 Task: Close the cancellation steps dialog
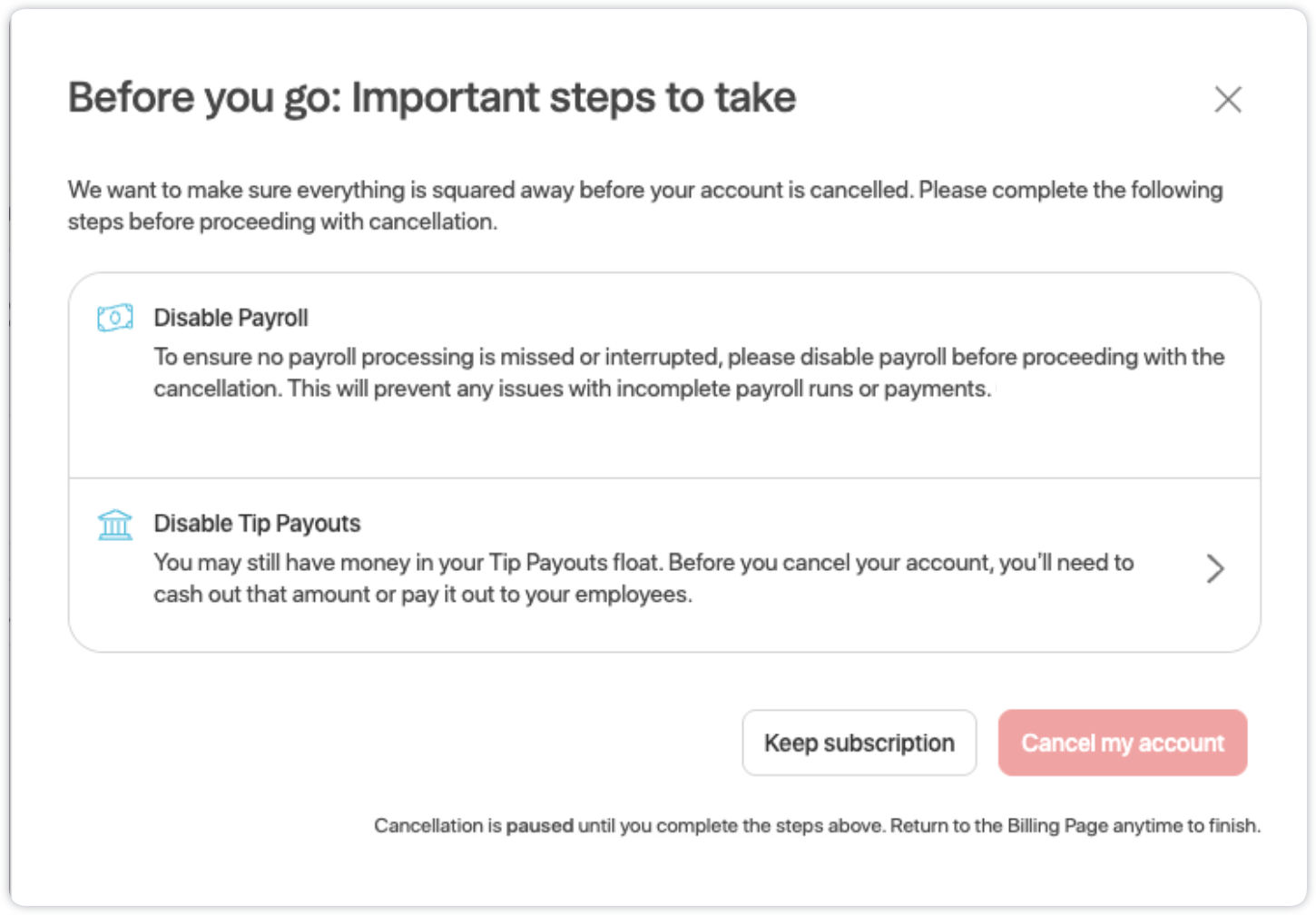point(1228,99)
